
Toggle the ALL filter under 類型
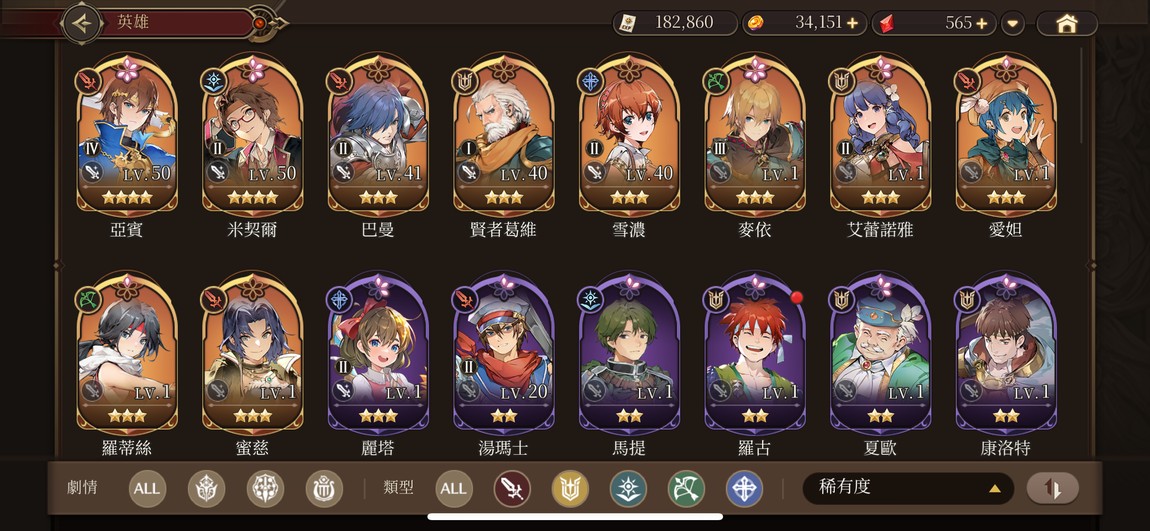(x=454, y=489)
